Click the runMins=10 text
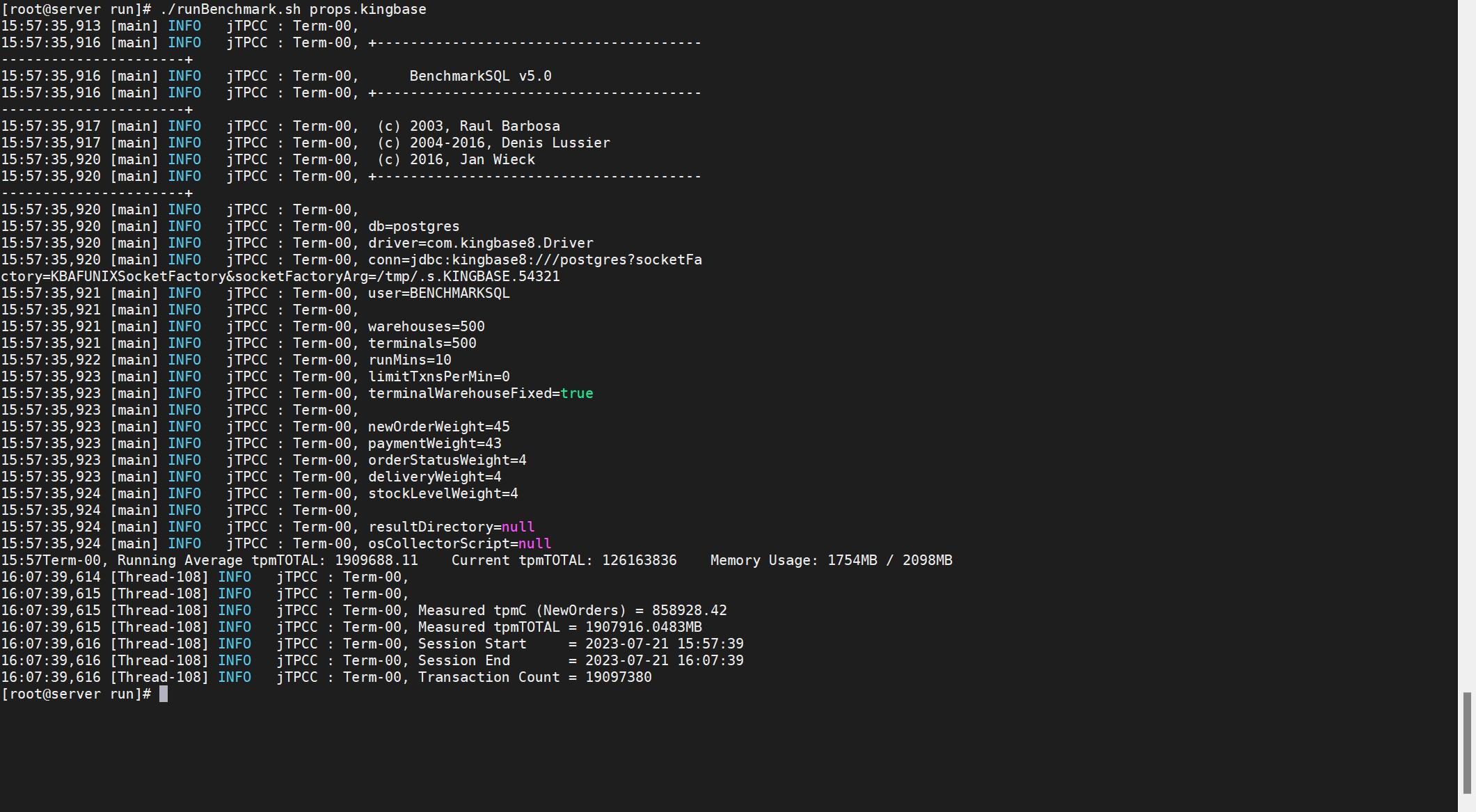Screen dimensions: 1476x812 (x=409, y=360)
